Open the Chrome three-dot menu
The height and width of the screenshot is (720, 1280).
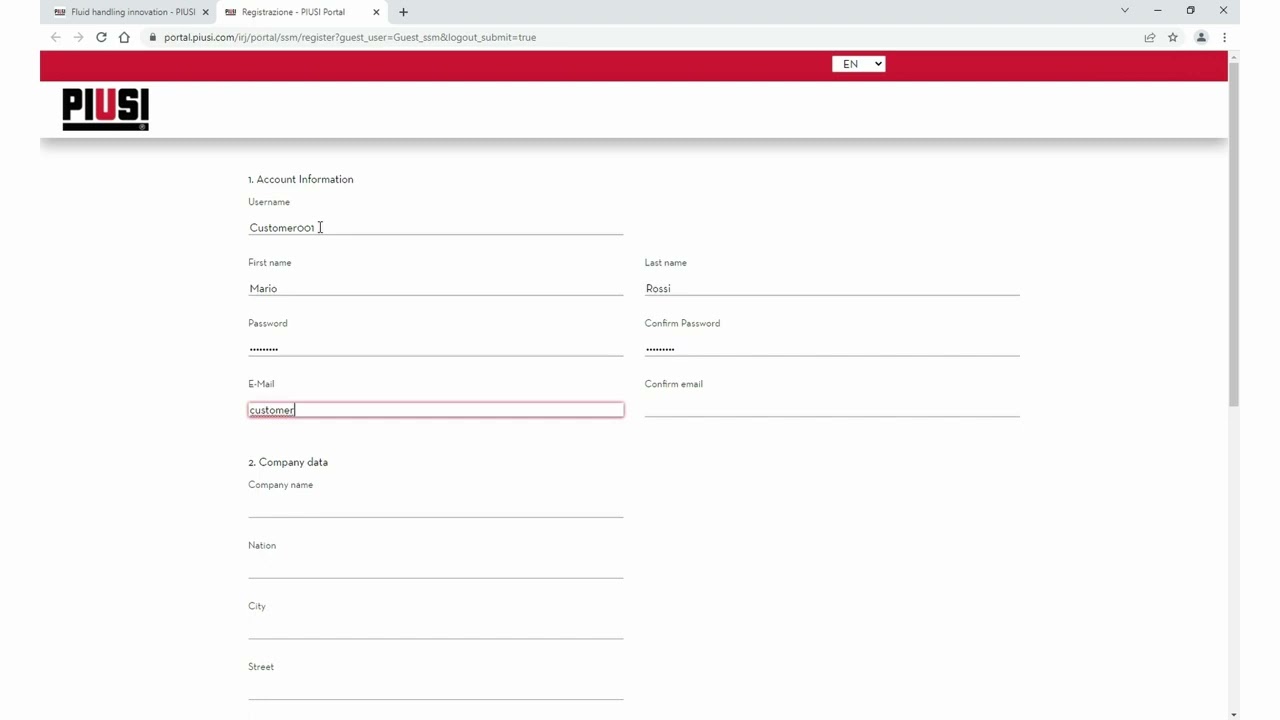1224,37
